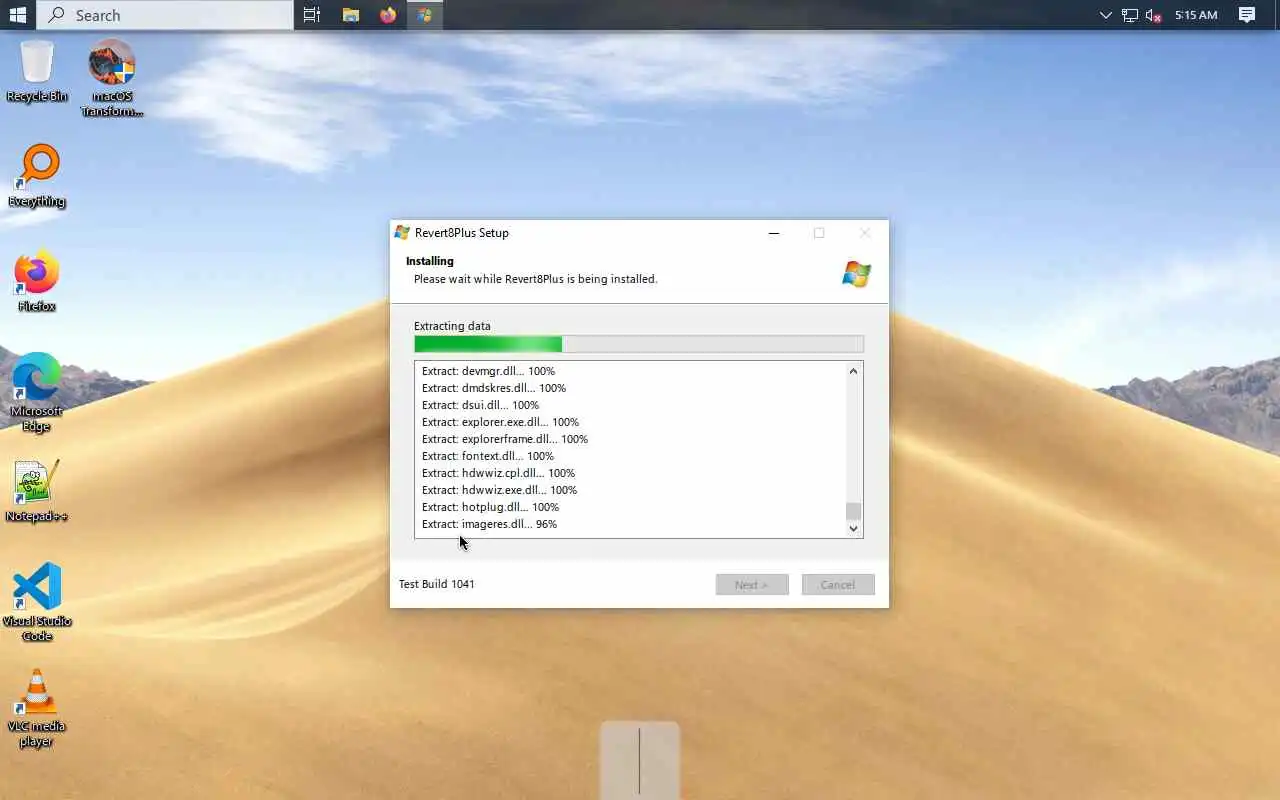Open the 5:15 AM clock

(x=1196, y=15)
